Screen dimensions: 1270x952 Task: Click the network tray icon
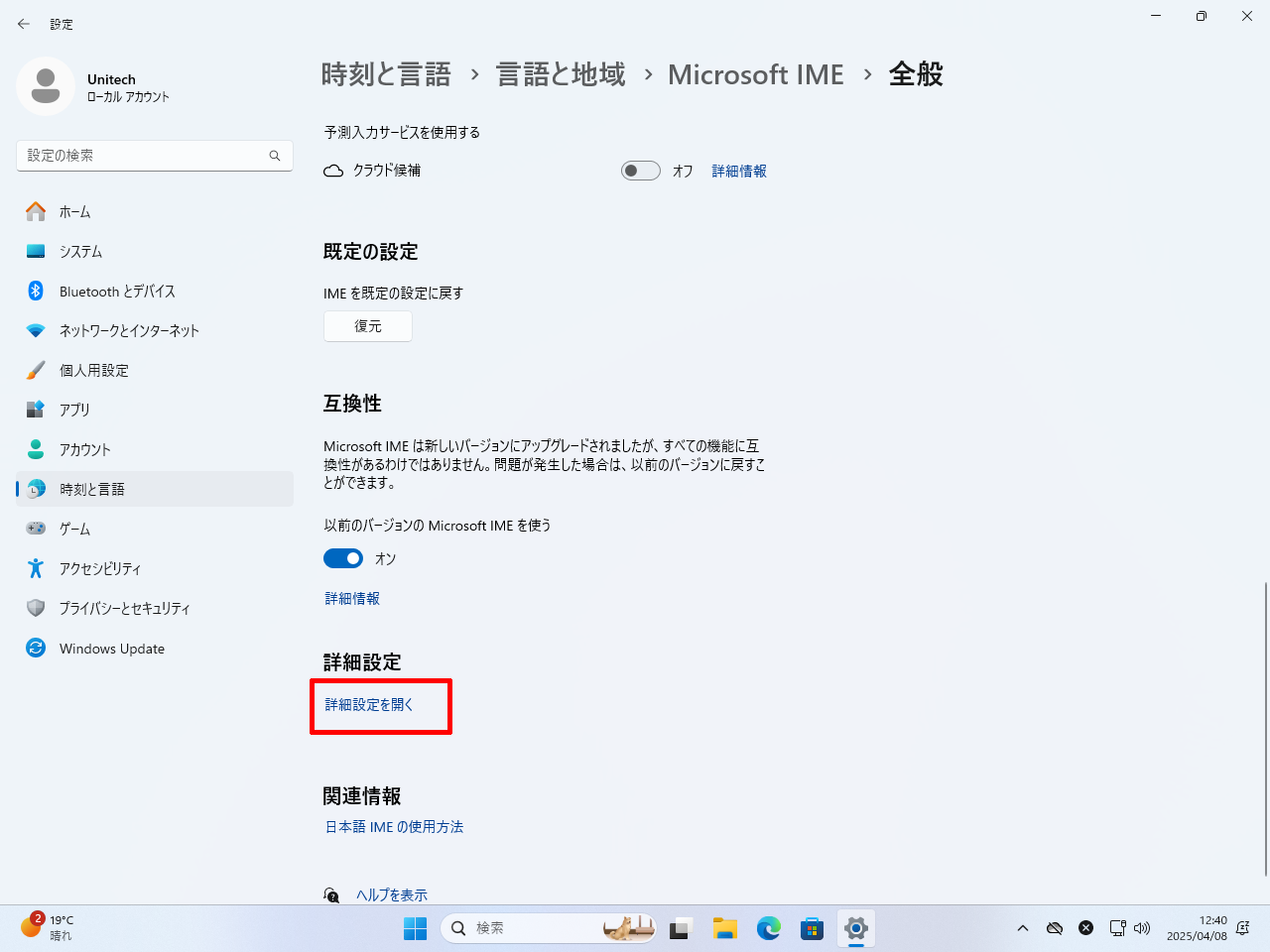(1117, 928)
